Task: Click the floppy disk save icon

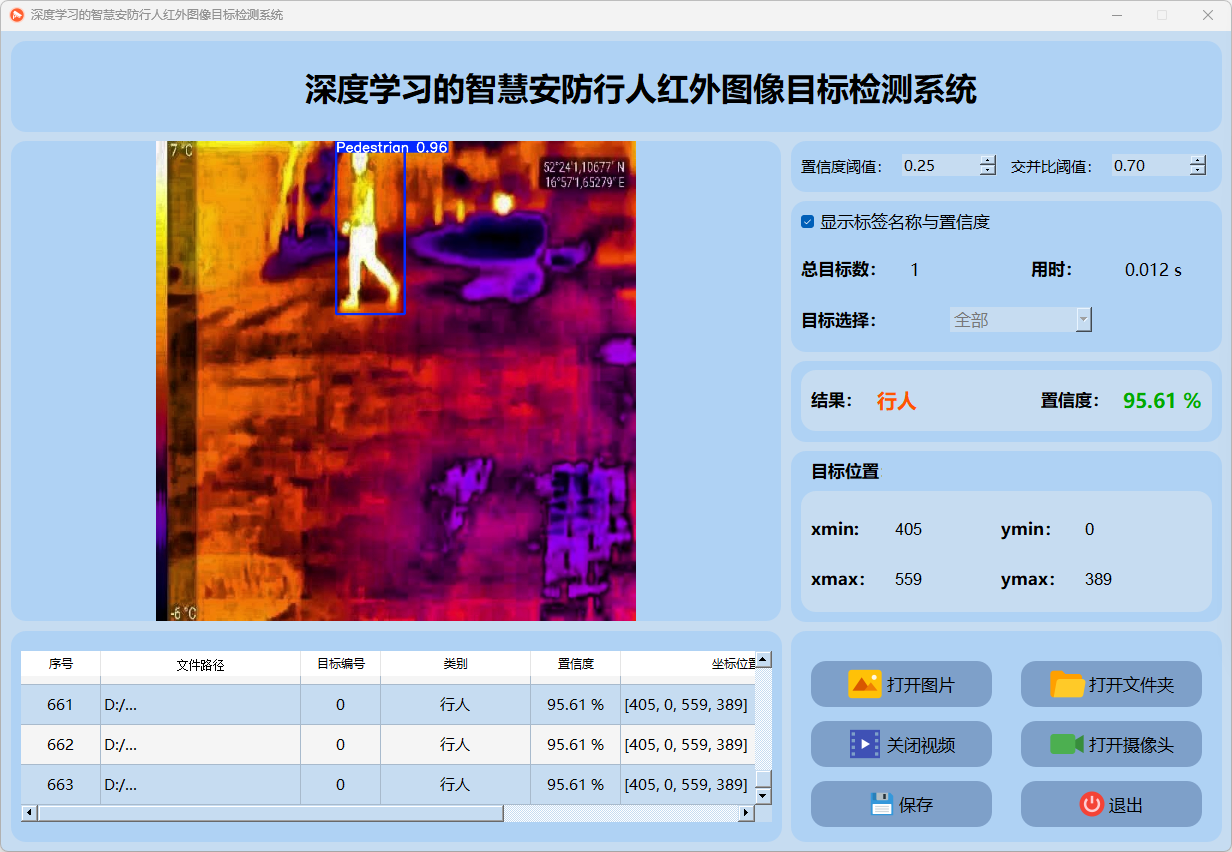Action: pos(881,805)
